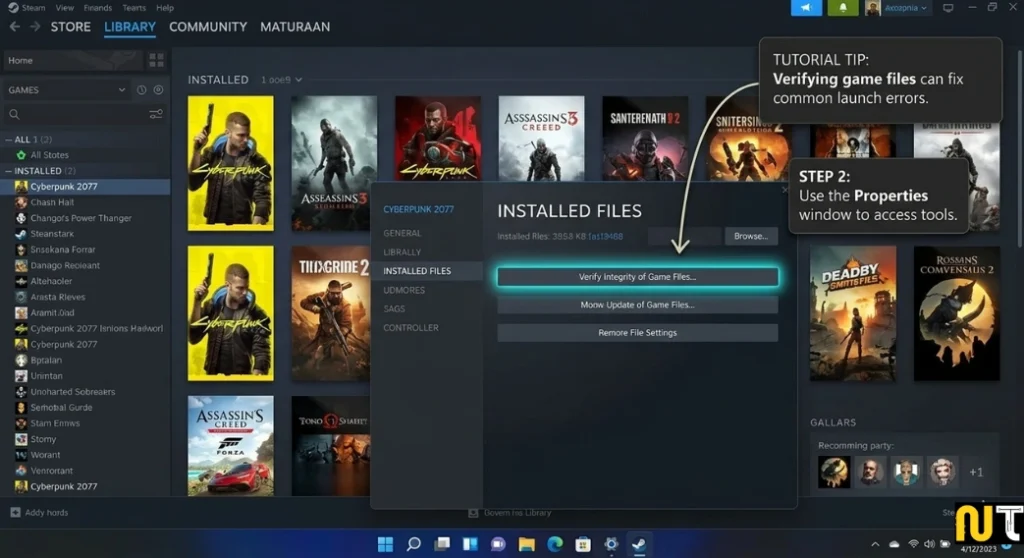Collapse the INSTALLED section in the sidebar
This screenshot has width=1024, height=558.
(x=8, y=171)
